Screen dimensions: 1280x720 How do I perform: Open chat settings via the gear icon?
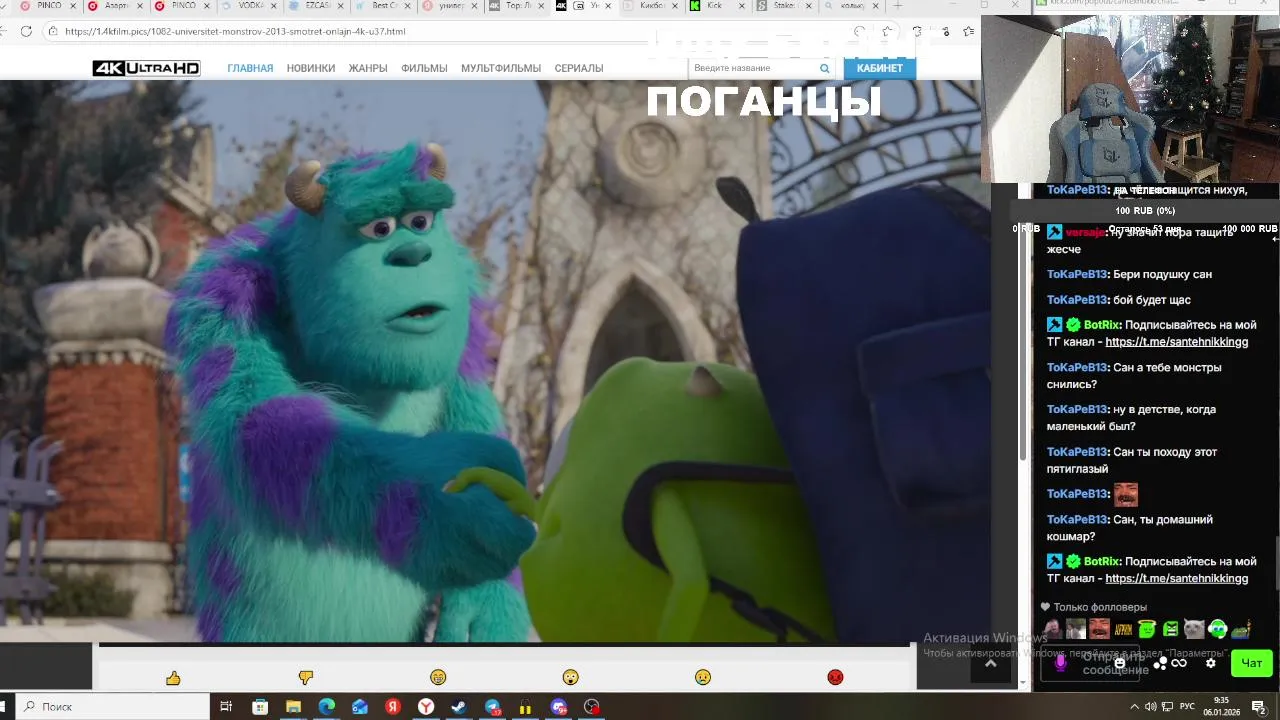tap(1210, 663)
